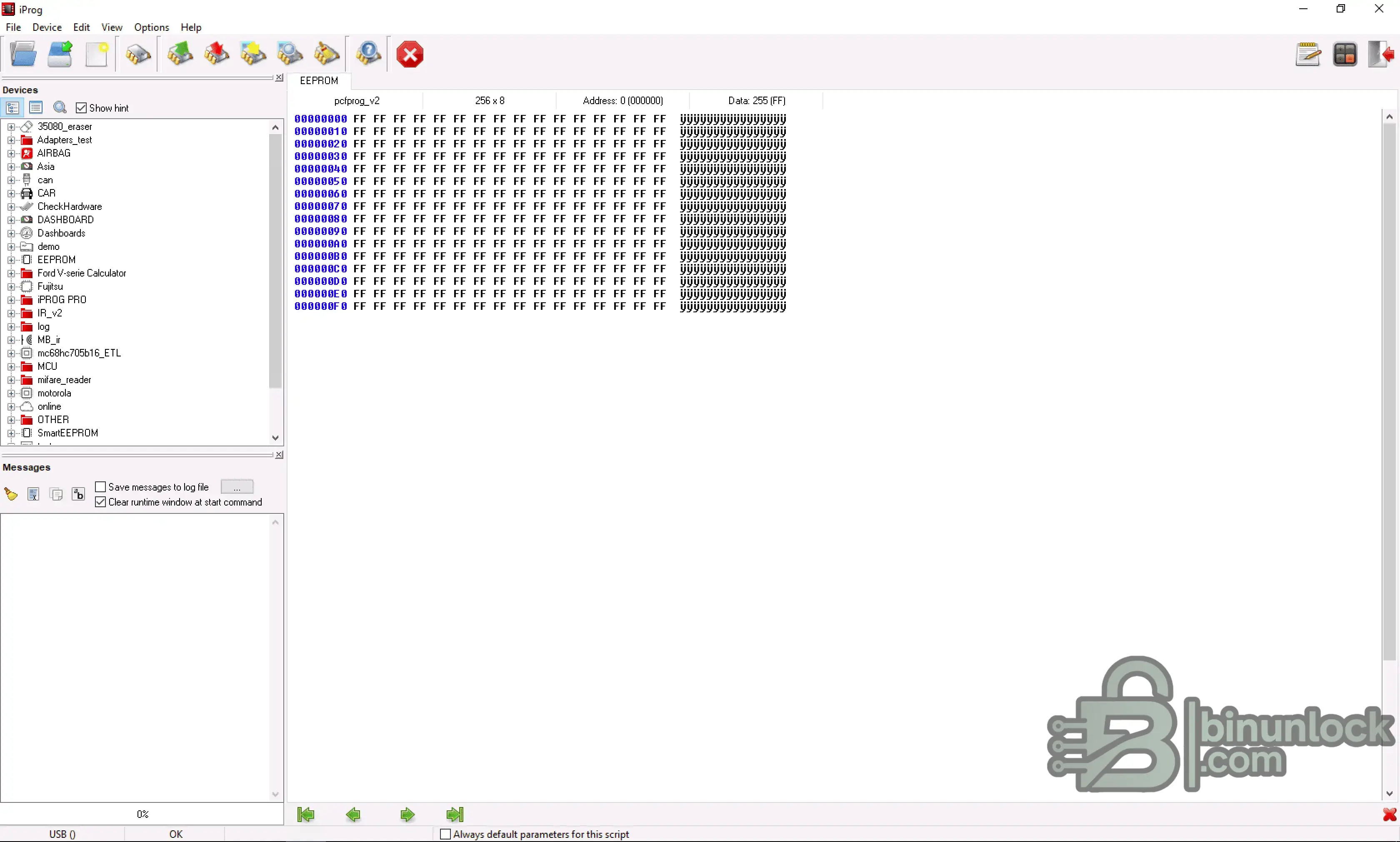Switch Devices panel to tree view
The height and width of the screenshot is (842, 1400).
tap(12, 107)
